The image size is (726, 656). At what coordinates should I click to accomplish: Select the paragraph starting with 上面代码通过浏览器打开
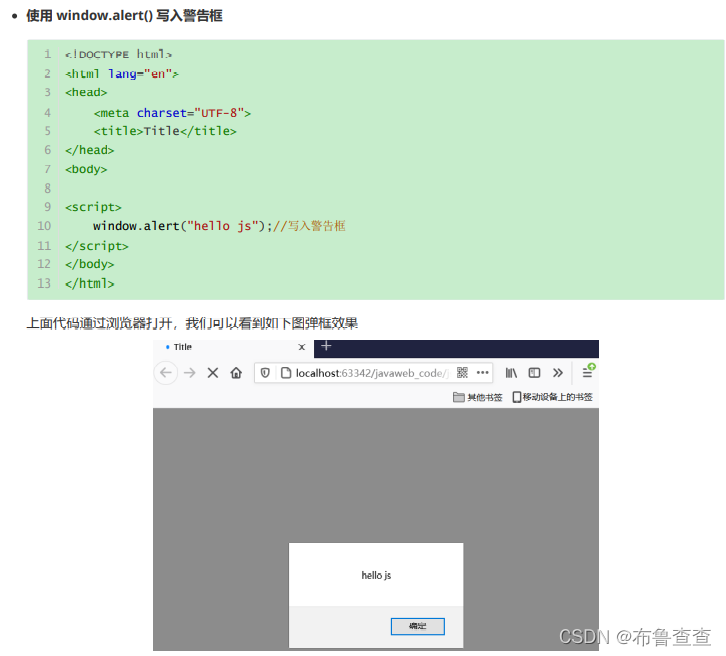192,323
